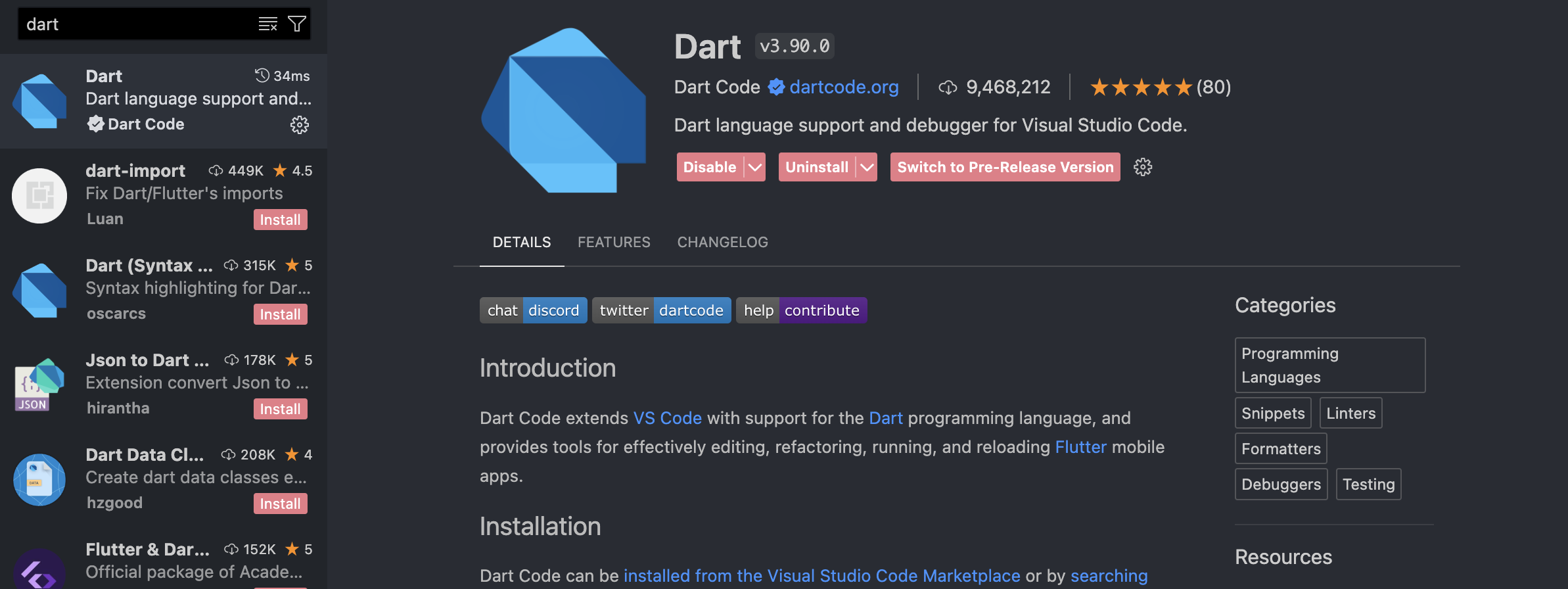This screenshot has width=1568, height=589.
Task: Select the Debuggers category tag
Action: point(1281,484)
